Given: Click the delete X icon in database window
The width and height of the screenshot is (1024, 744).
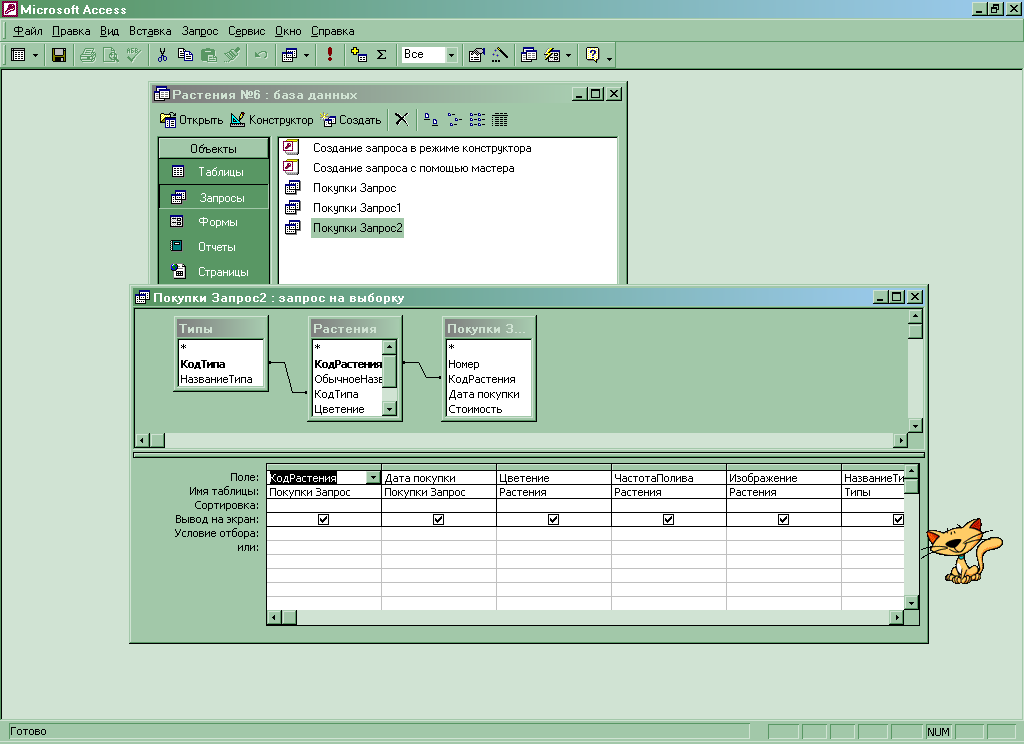Looking at the screenshot, I should pyautogui.click(x=402, y=120).
